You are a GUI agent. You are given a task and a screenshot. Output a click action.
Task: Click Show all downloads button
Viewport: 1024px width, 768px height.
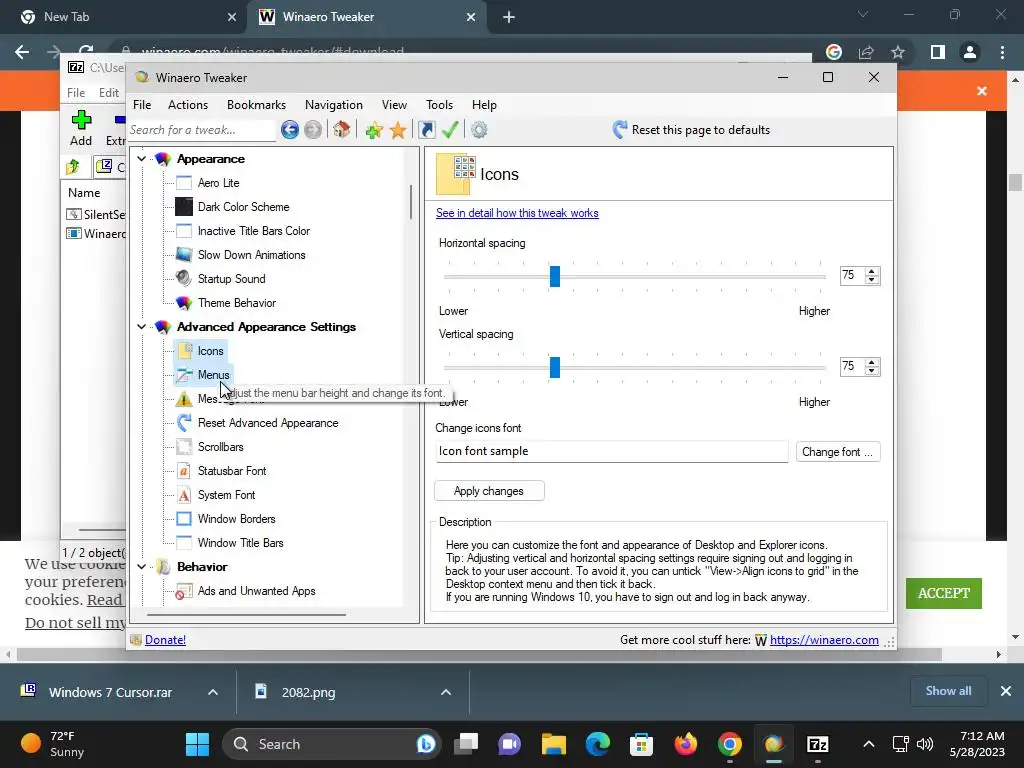coord(948,691)
